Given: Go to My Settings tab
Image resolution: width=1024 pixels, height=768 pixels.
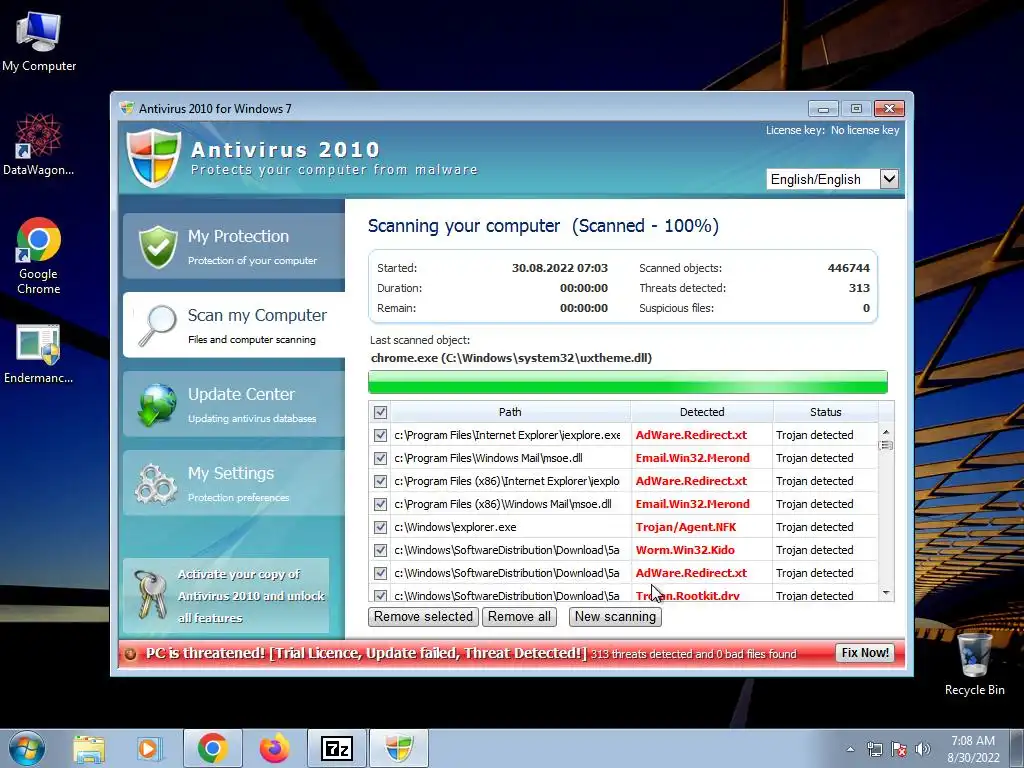Looking at the screenshot, I should (234, 483).
